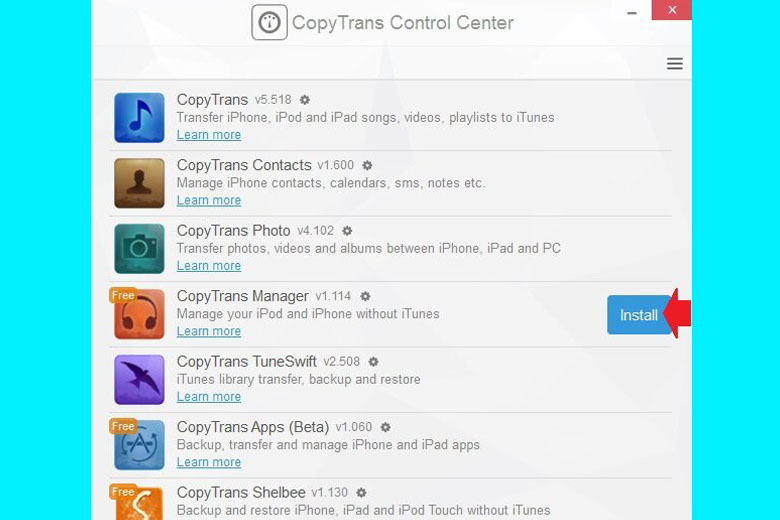Click the Free badge on CopyTrans Shelbee
The height and width of the screenshot is (520, 780).
click(x=123, y=492)
